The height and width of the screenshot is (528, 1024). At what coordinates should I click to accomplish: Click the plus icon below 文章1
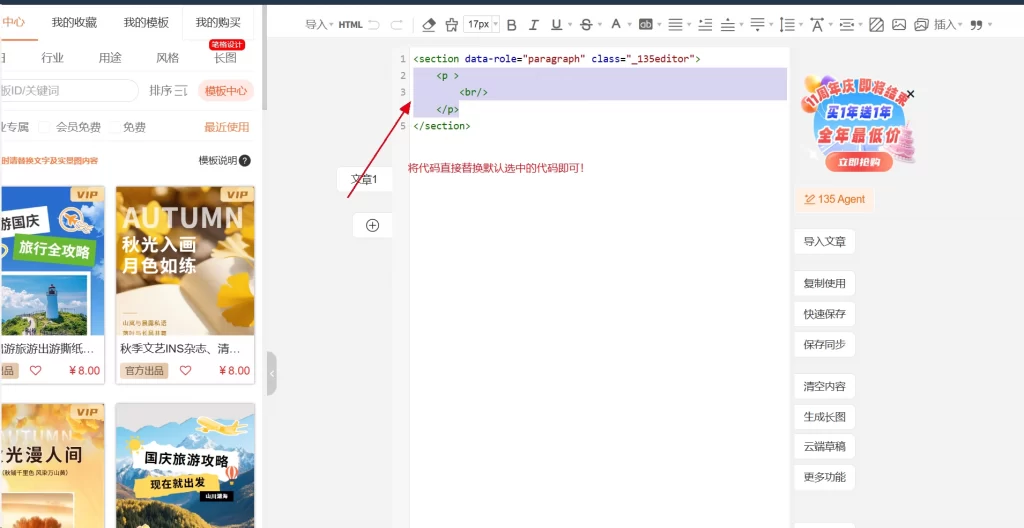373,225
